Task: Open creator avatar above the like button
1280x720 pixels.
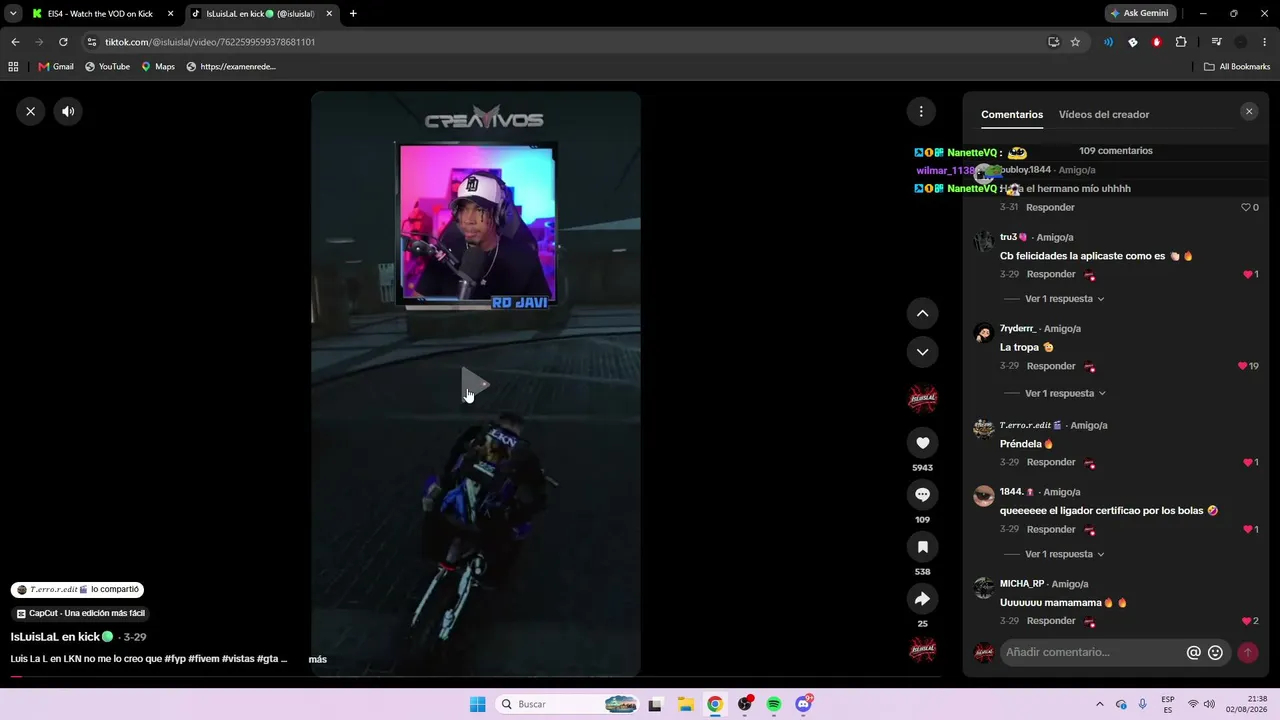Action: (x=922, y=399)
